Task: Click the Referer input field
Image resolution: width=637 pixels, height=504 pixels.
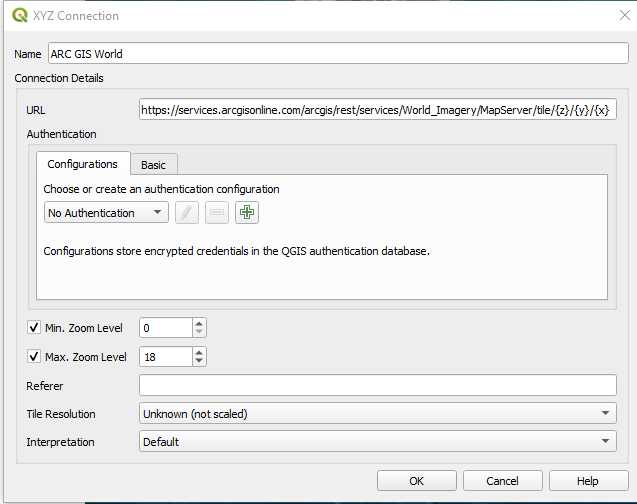Action: [377, 385]
